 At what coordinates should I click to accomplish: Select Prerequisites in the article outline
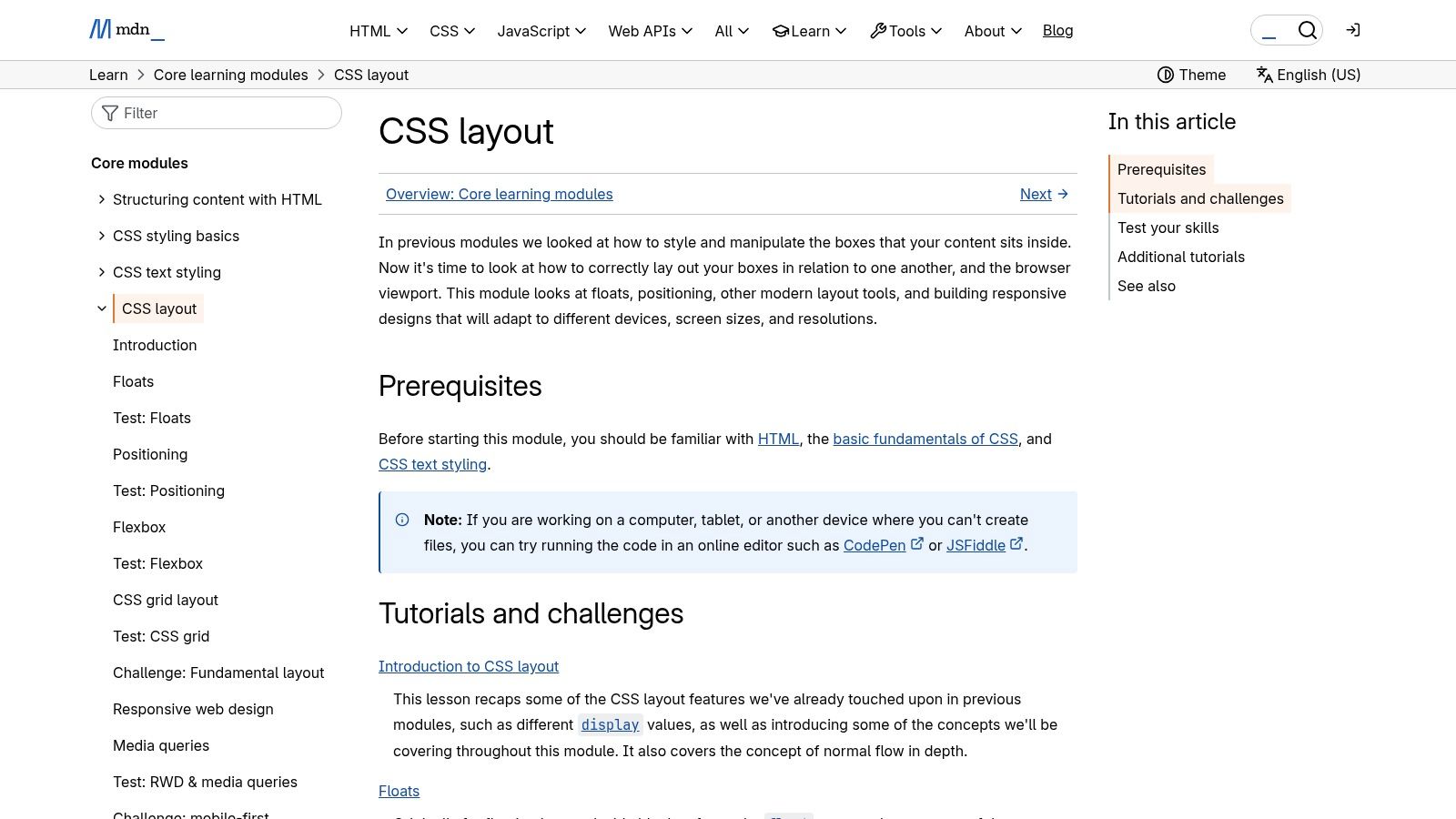coord(1161,169)
